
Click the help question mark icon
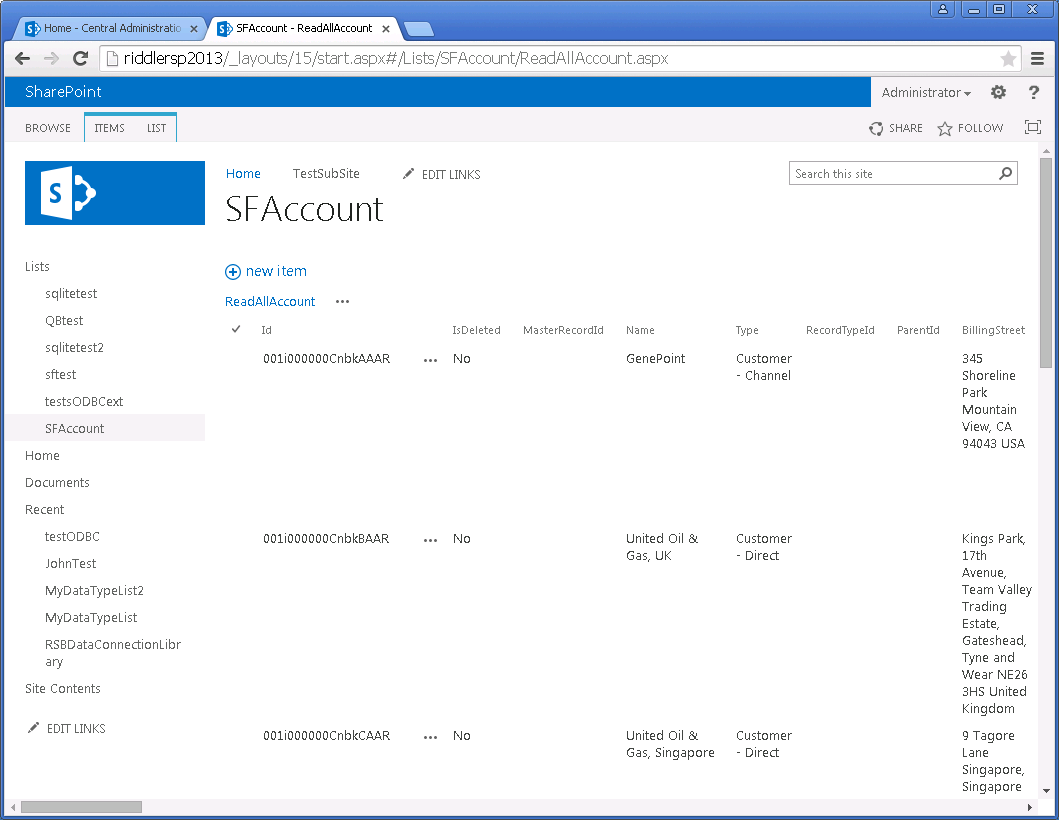[1034, 92]
